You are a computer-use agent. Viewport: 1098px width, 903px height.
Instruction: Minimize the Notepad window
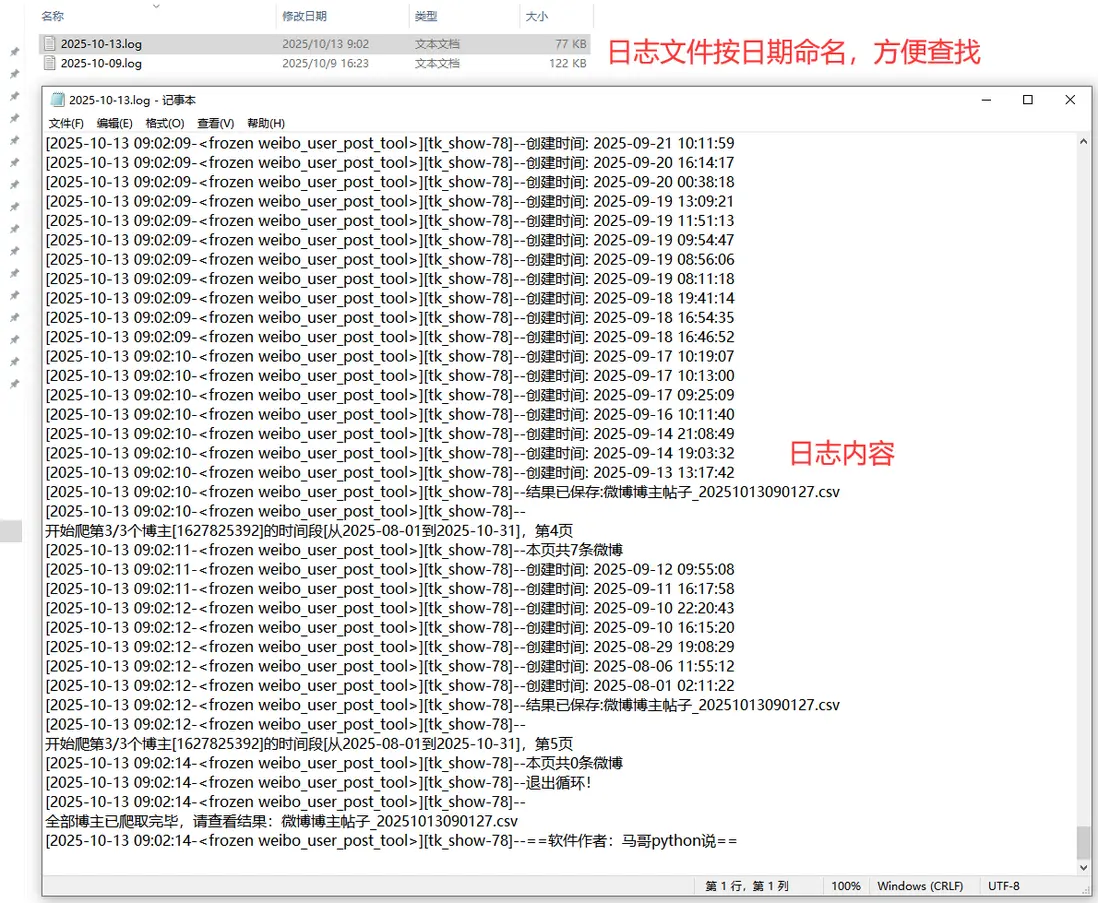tap(986, 100)
